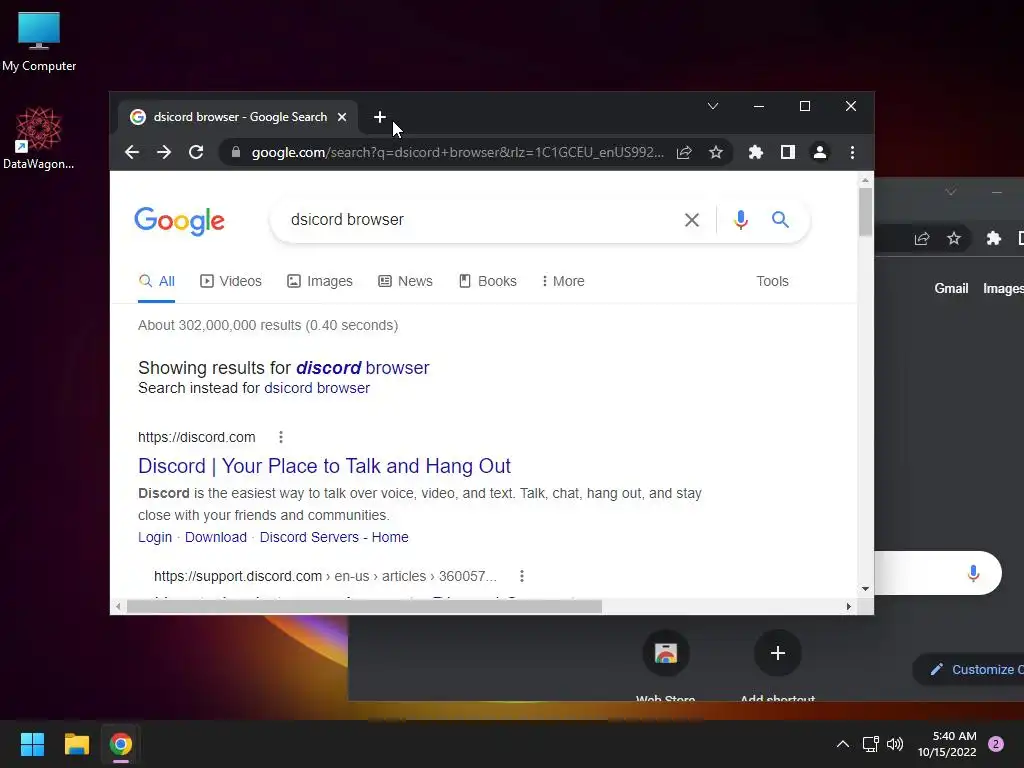Click Add shortcut plus in background window
The image size is (1024, 768).
pos(777,653)
